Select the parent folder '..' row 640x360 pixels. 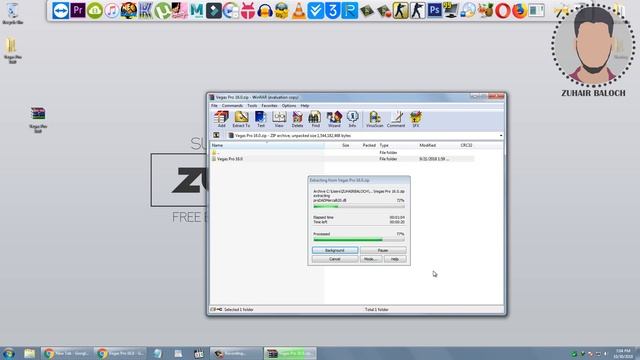pos(342,152)
